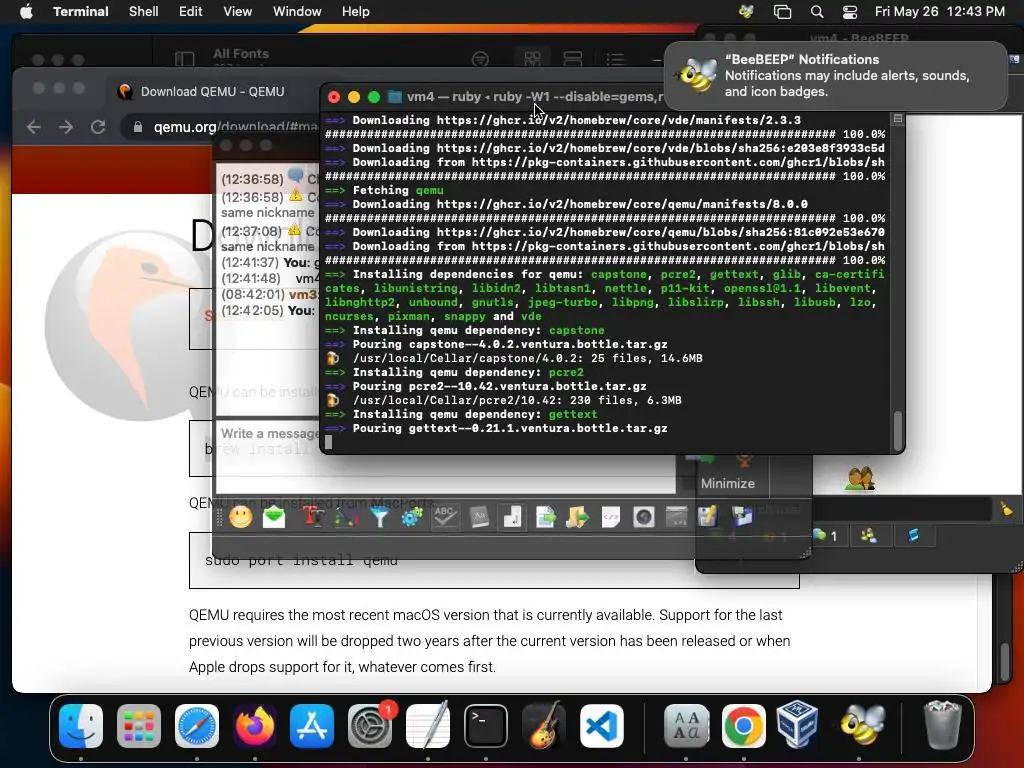Toggle the Font Book sidebar icon
This screenshot has width=1024, height=768.
(185, 59)
